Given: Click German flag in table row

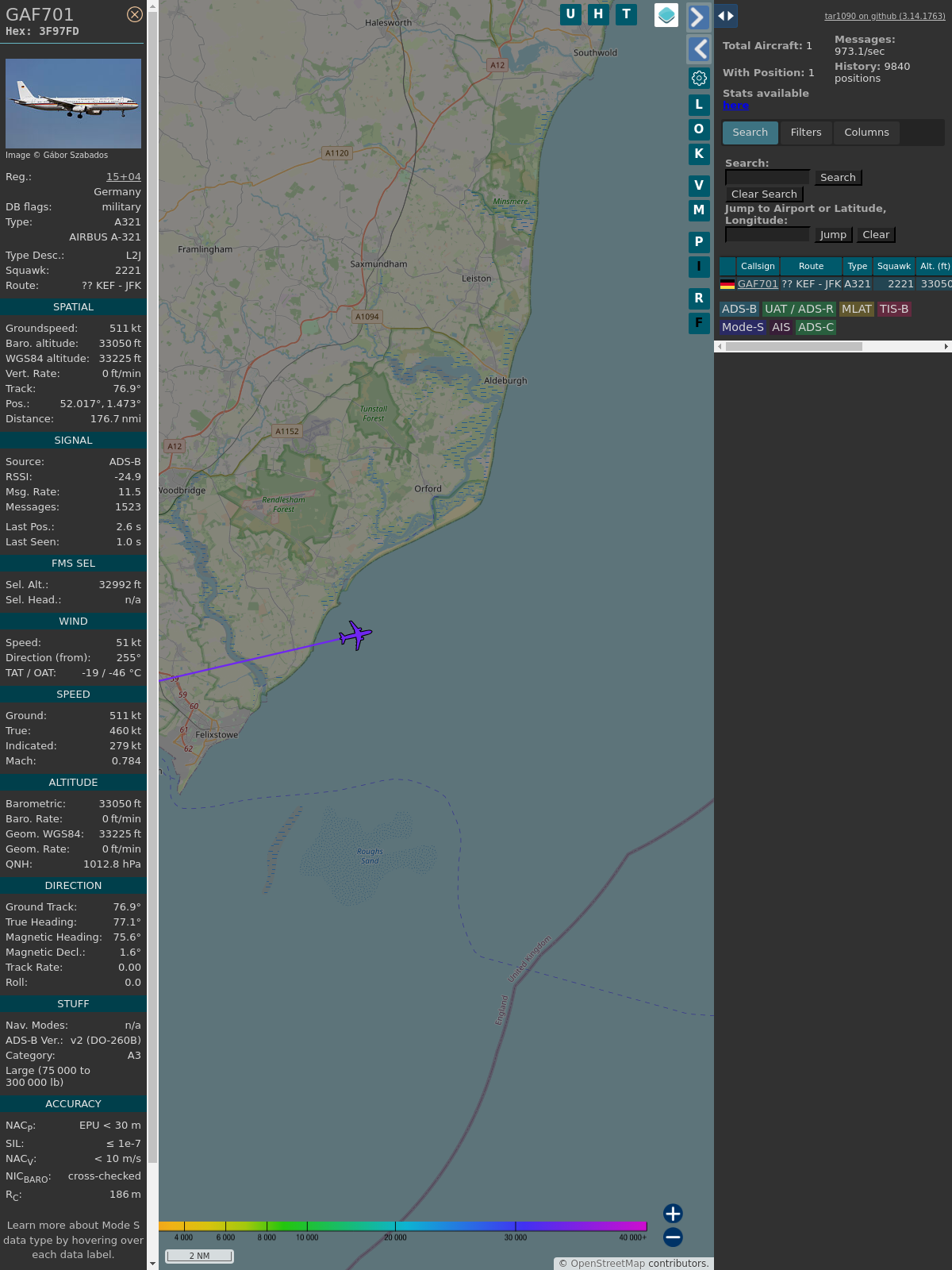Looking at the screenshot, I should click(x=727, y=284).
